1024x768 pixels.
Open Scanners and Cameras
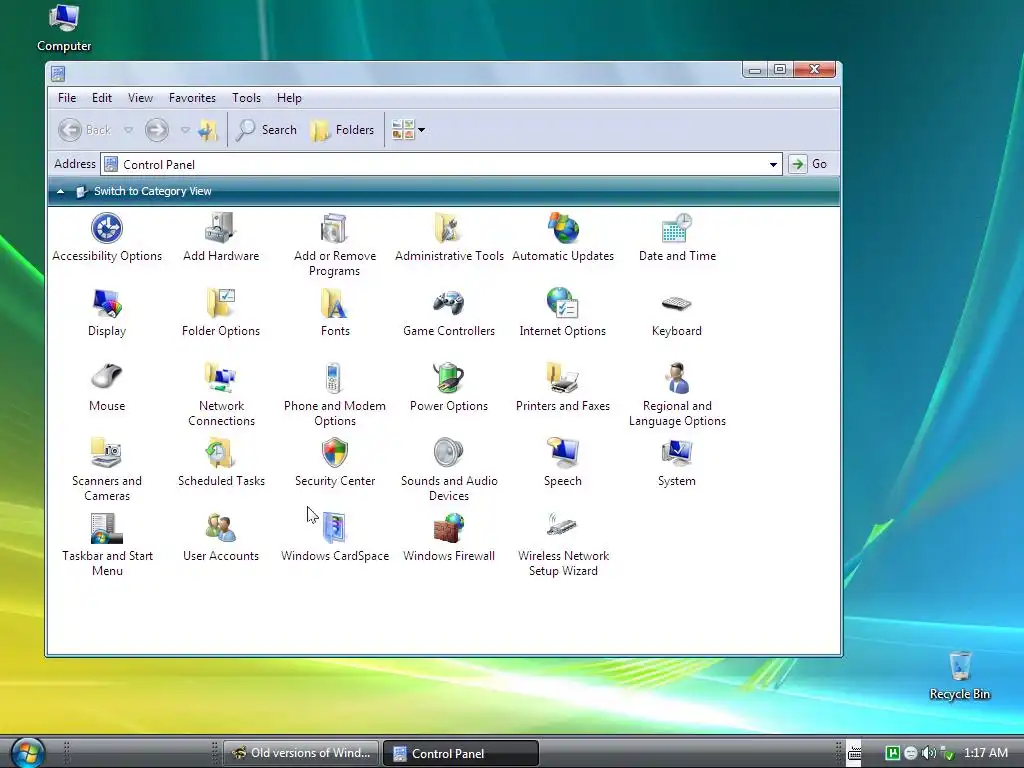coord(107,470)
